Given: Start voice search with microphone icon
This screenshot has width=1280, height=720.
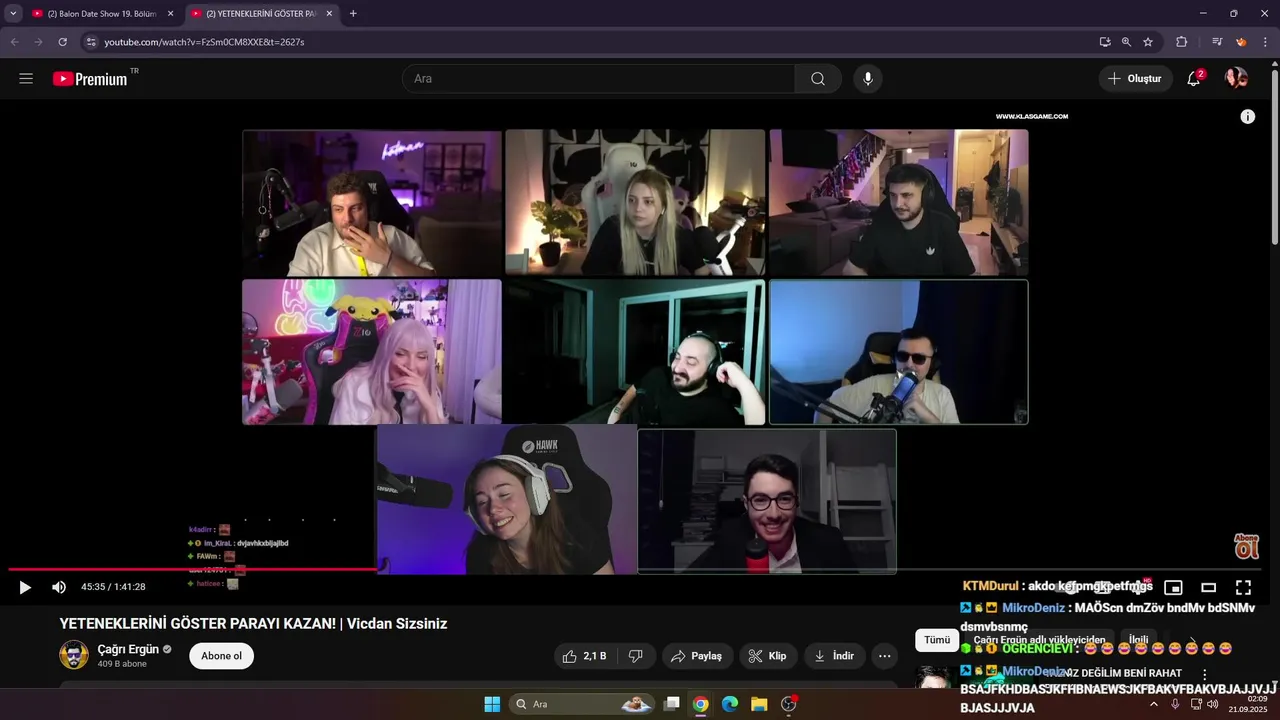Looking at the screenshot, I should 867,79.
